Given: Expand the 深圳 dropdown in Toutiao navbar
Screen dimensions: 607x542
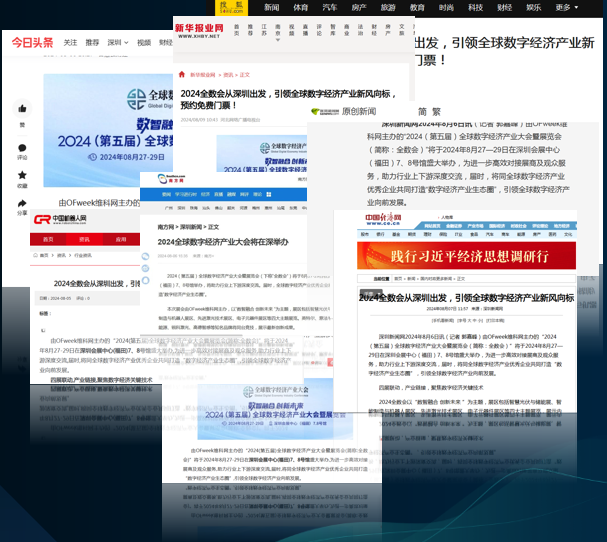Looking at the screenshot, I should tap(118, 42).
